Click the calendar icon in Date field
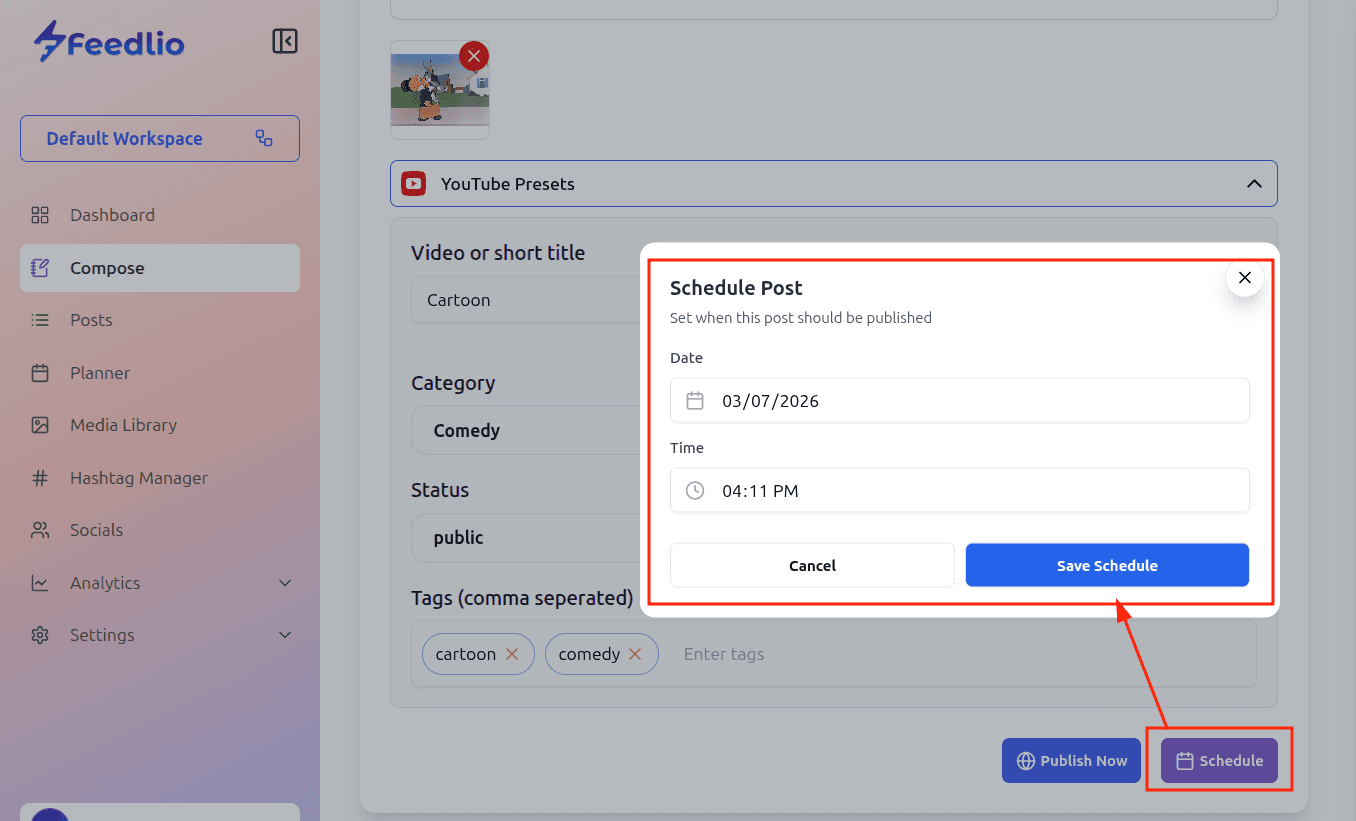 pos(695,401)
